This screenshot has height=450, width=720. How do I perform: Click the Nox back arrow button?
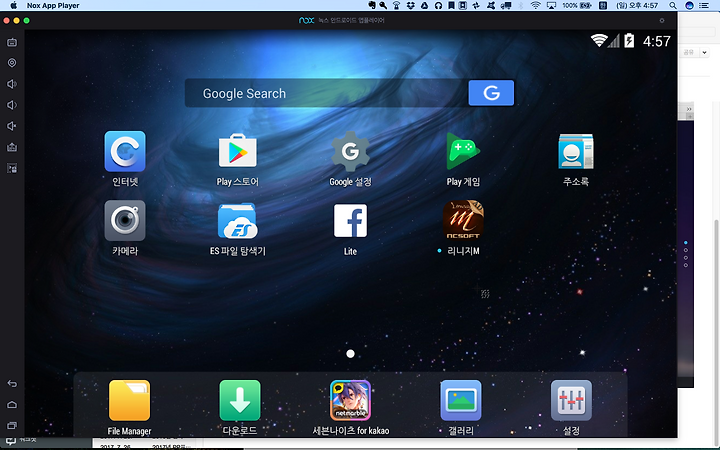tap(12, 383)
